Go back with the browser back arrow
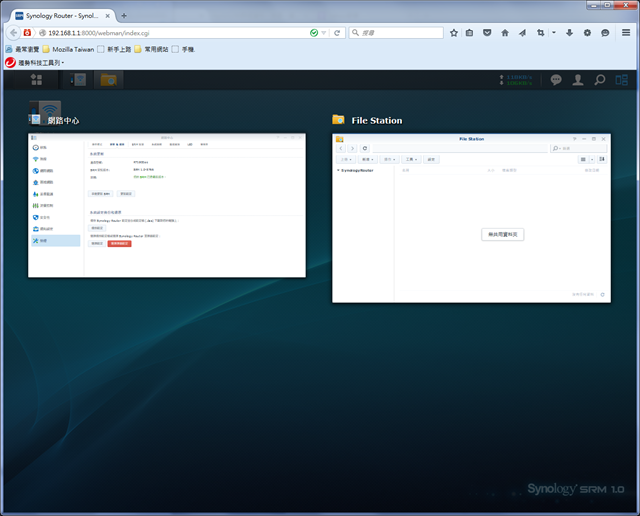Image resolution: width=640 pixels, height=516 pixels. pos(13,33)
